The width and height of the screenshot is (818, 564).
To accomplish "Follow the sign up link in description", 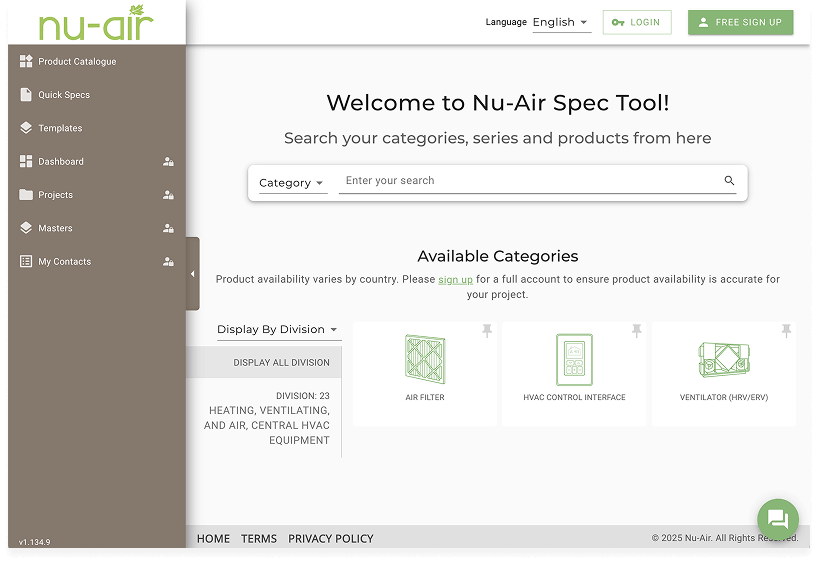I will (455, 280).
